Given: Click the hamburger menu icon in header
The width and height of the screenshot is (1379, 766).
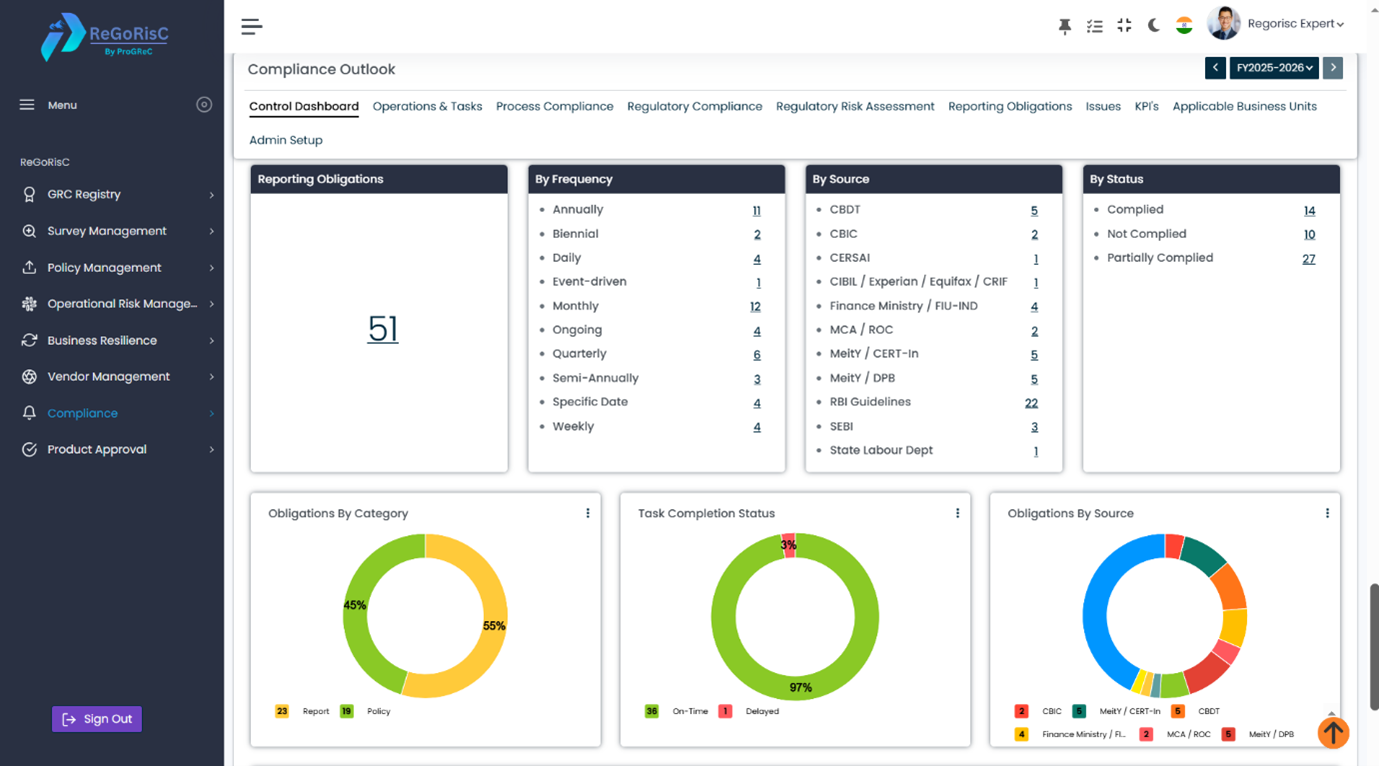Looking at the screenshot, I should pyautogui.click(x=252, y=26).
